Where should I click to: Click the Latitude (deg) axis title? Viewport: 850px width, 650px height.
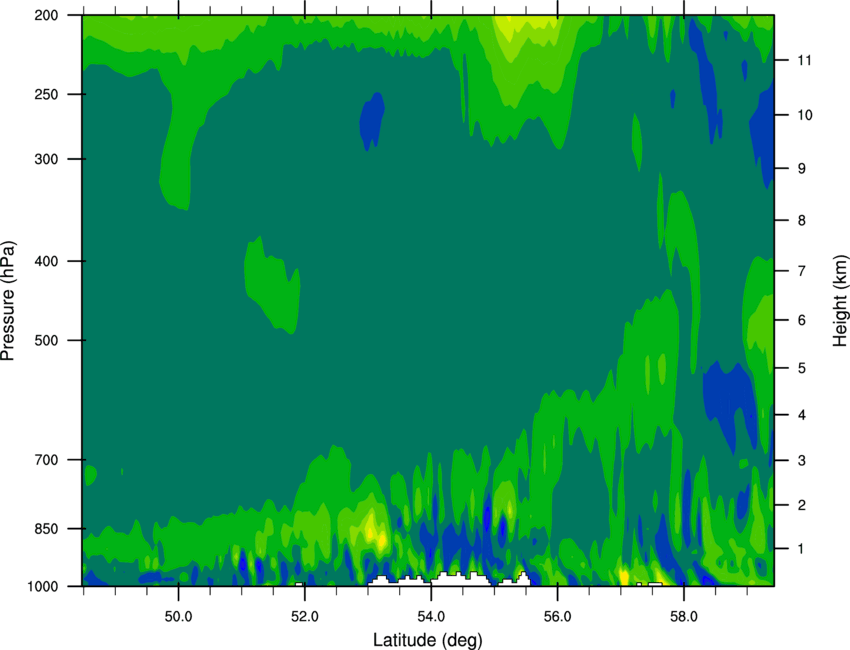pos(427,640)
